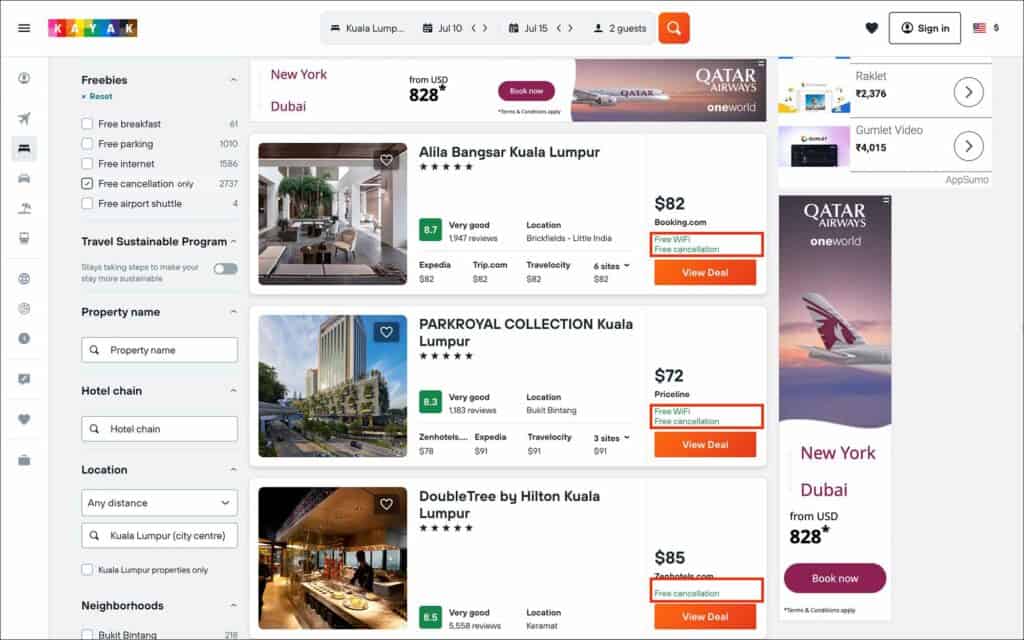Edit the 2 guests field
The width and height of the screenshot is (1024, 640).
click(619, 28)
